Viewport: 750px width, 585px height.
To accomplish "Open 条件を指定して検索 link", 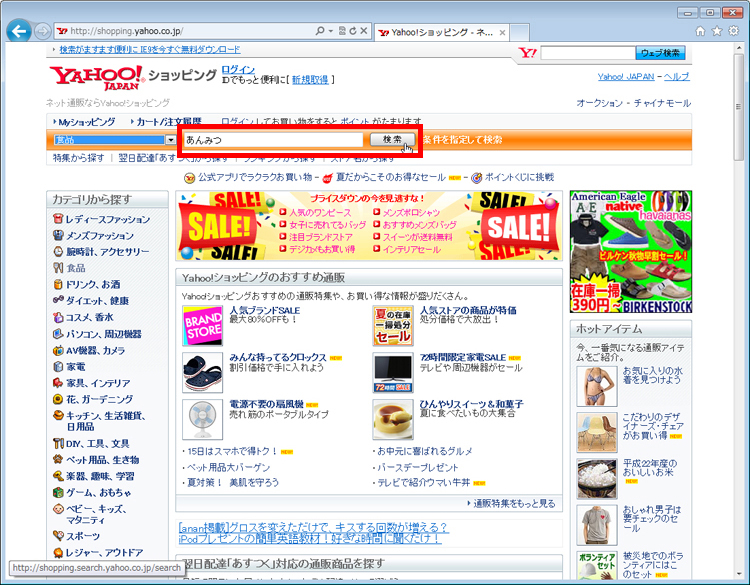I will coord(462,140).
